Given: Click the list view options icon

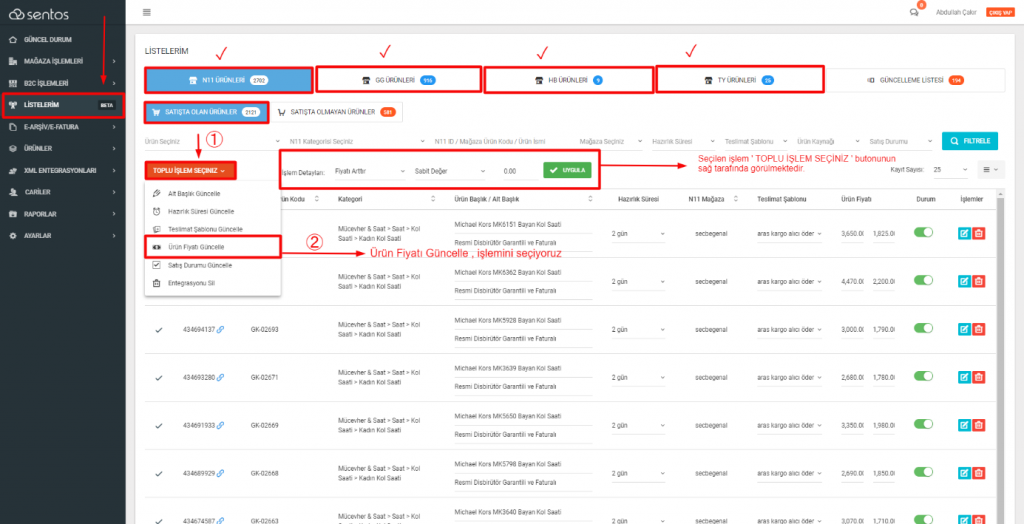Looking at the screenshot, I should pyautogui.click(x=988, y=170).
